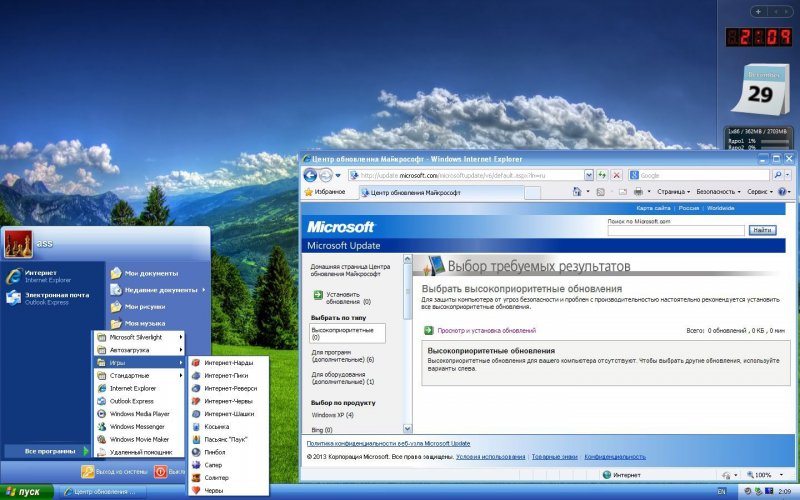Viewport: 800px width, 500px height.
Task: Expand Microsoft Silverlight submenu
Action: [139, 337]
